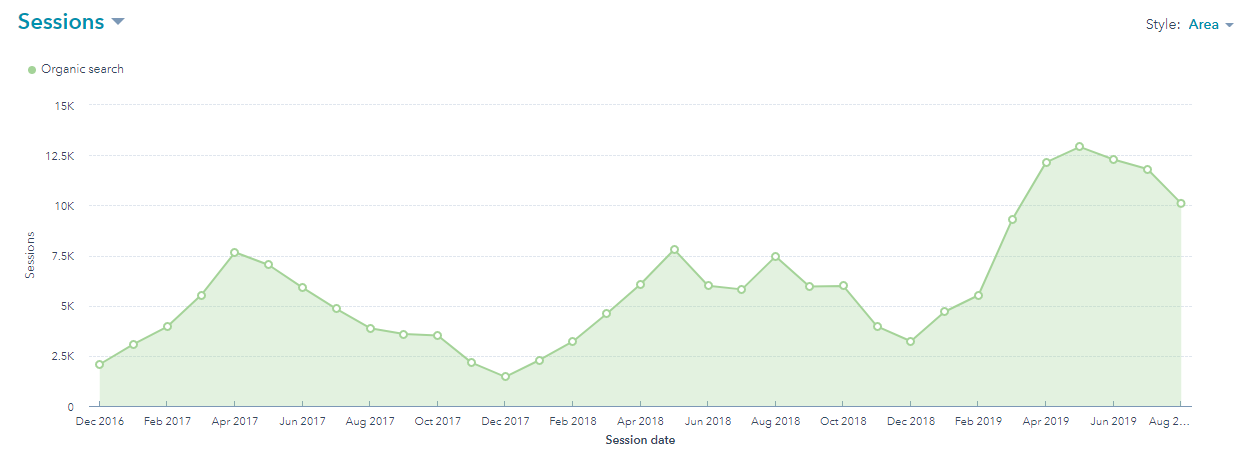
Task: Select the last data point, Aug 2019
Action: pyautogui.click(x=1181, y=203)
